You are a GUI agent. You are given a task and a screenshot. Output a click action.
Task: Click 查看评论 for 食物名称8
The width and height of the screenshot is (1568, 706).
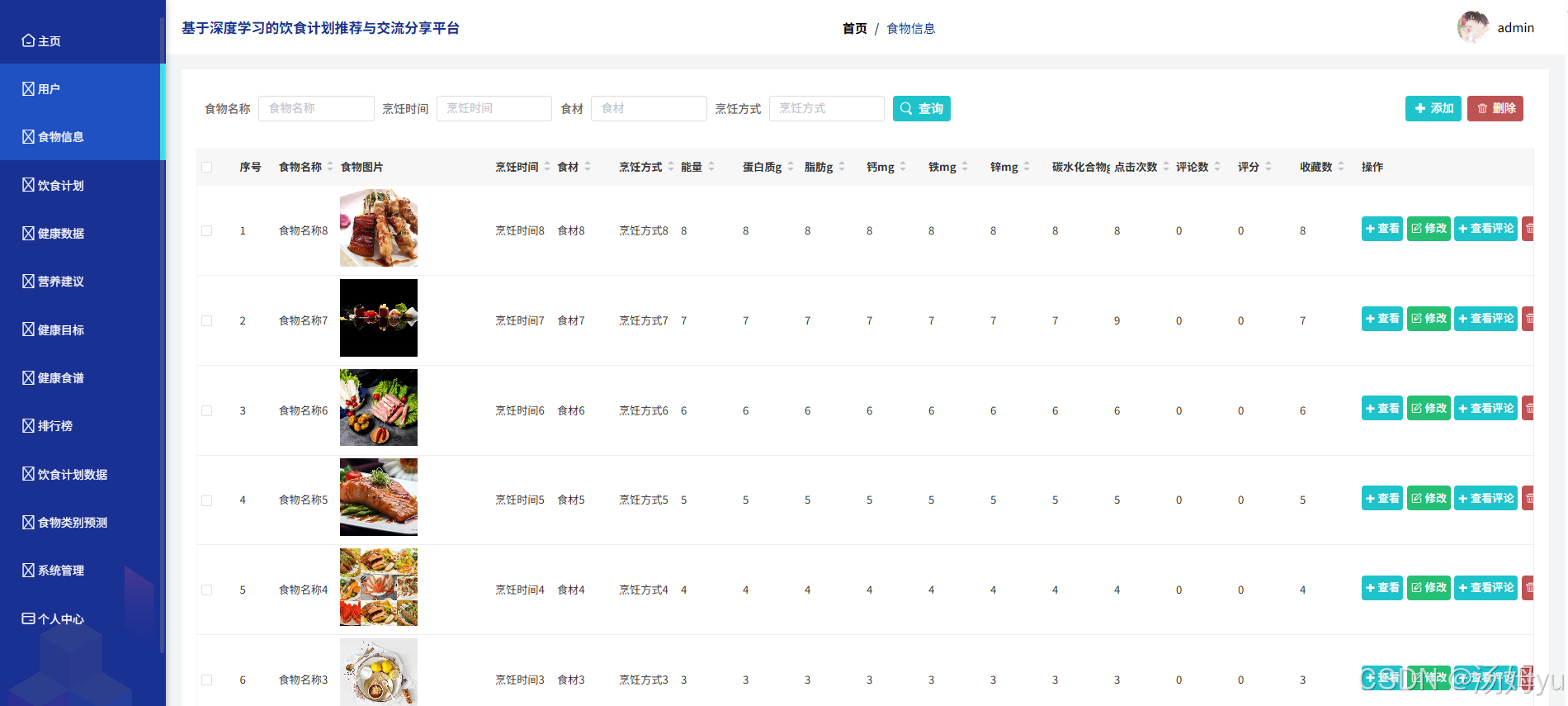(1485, 229)
